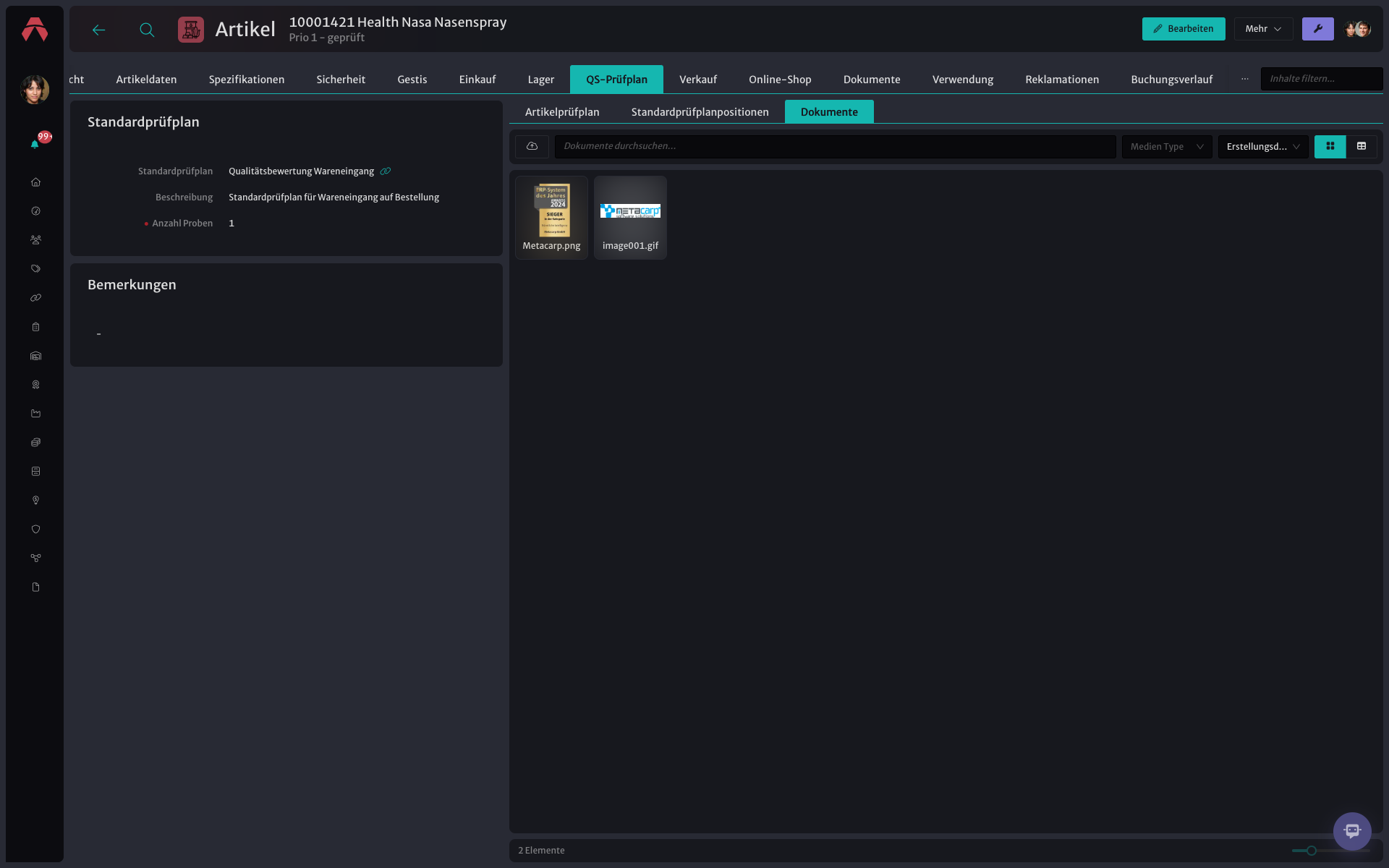Screen dimensions: 1389x868
Task: Switch to the Spezifikationen tab
Action: [247, 80]
